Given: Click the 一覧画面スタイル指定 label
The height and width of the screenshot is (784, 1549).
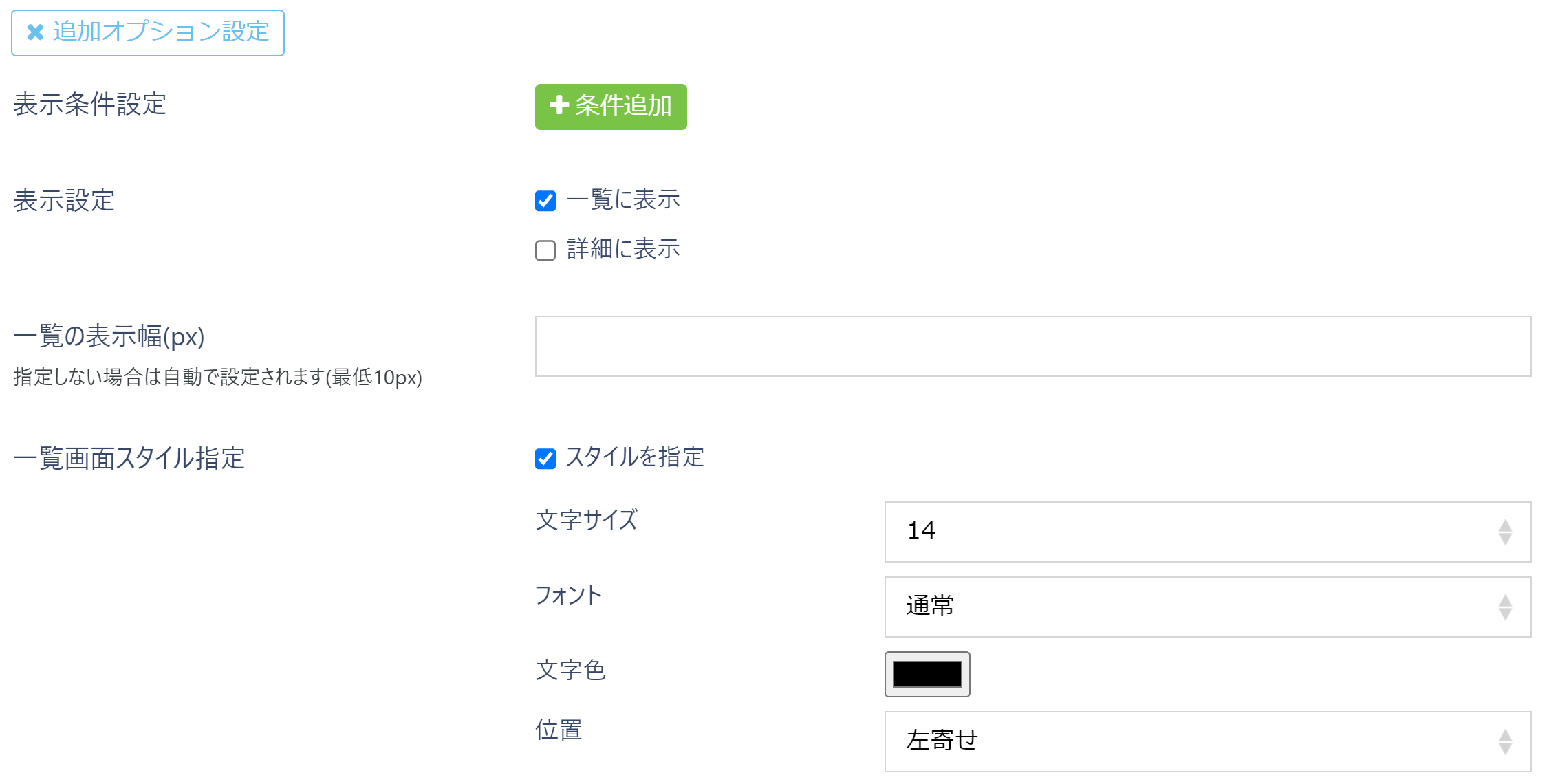Looking at the screenshot, I should (131, 457).
